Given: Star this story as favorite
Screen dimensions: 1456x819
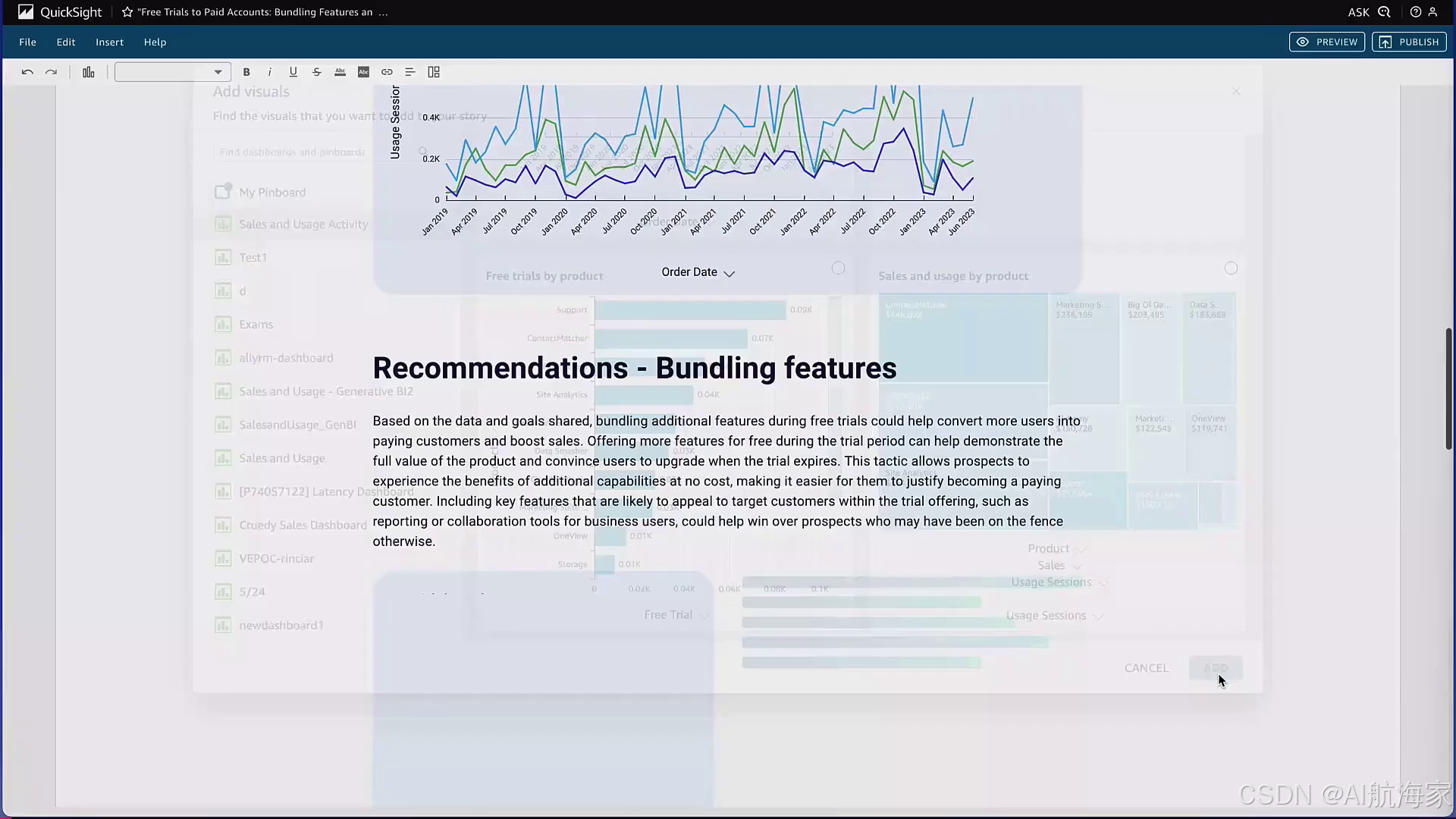Looking at the screenshot, I should 127,12.
